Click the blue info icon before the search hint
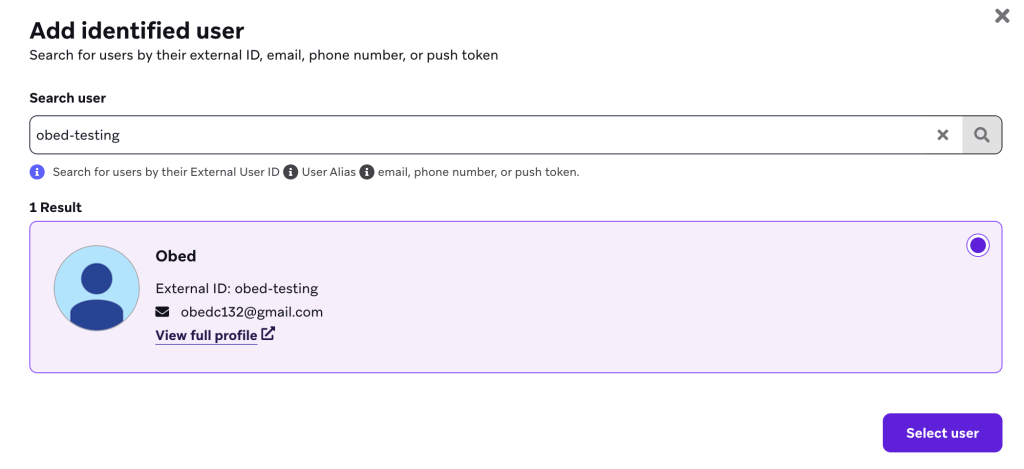Screen dimensions: 1024x469 [37, 172]
